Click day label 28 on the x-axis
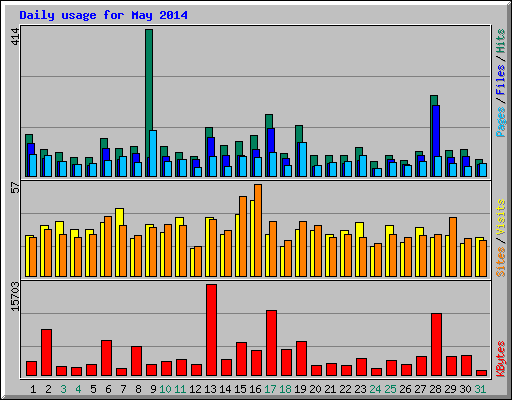This screenshot has height=400, width=512. point(435,389)
